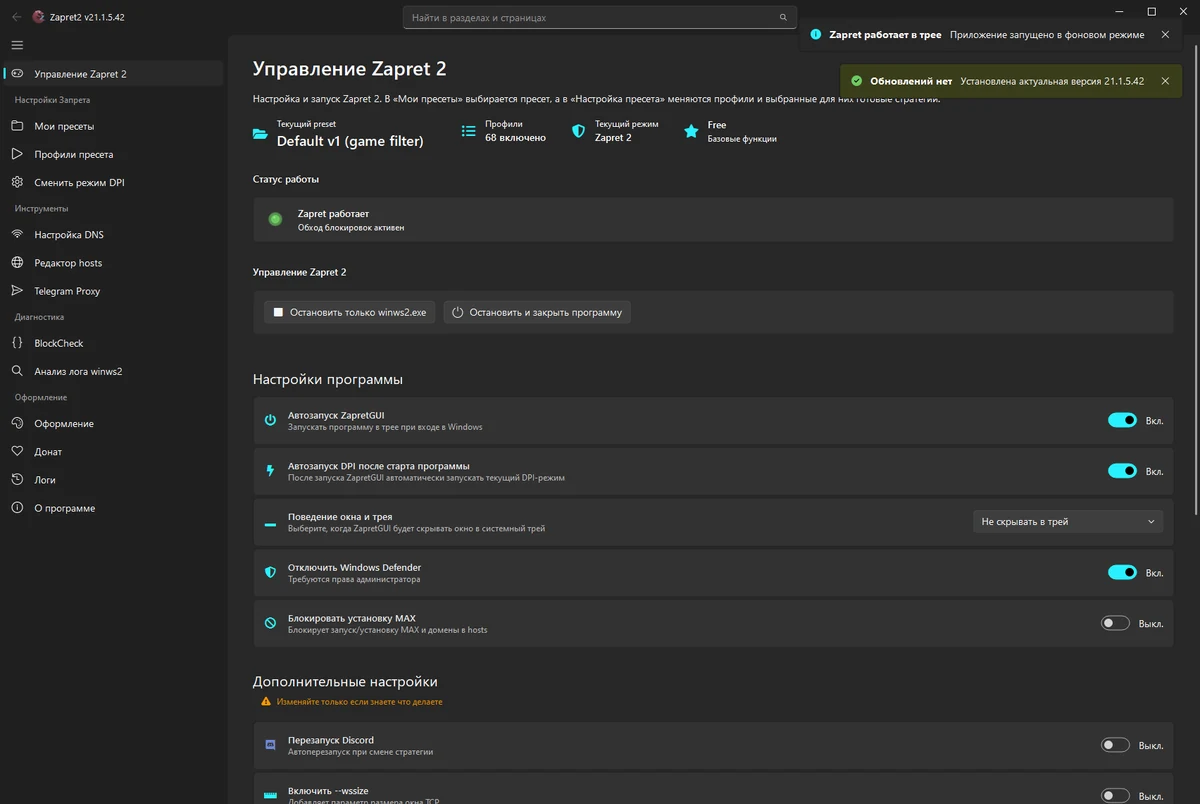Click the lightning icon beside Автозапуск DPI
This screenshot has height=804, width=1200.
click(x=270, y=471)
